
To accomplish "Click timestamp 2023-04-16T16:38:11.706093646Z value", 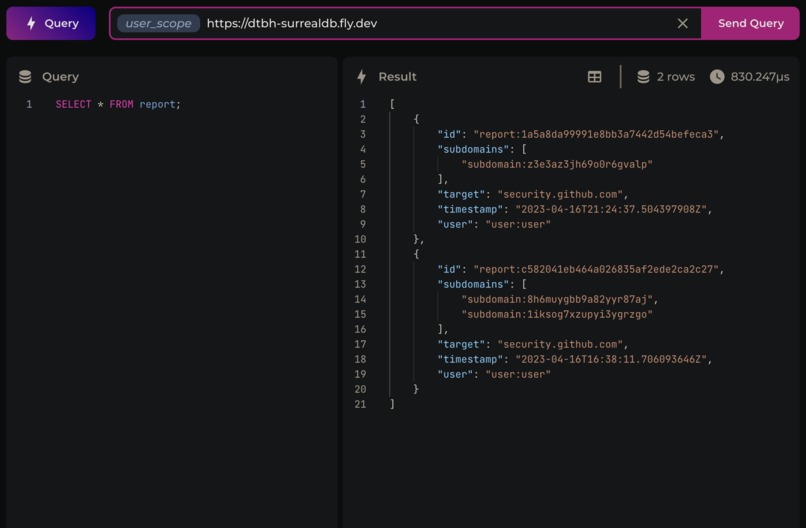I will 611,359.
